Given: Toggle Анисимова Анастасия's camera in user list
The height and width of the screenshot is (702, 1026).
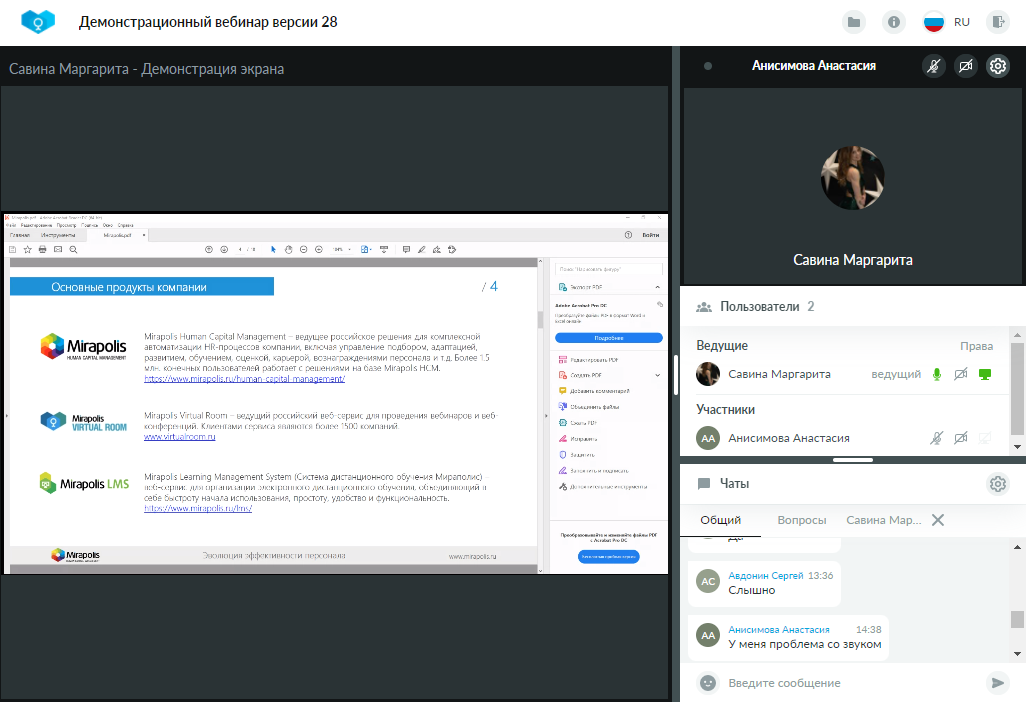Looking at the screenshot, I should click(961, 438).
